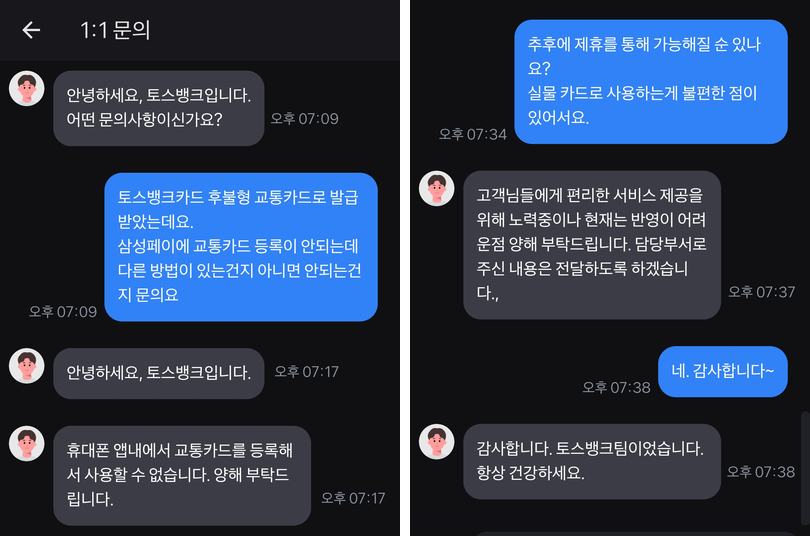
Task: Click agent avatar next to 고객님들에게 편리한 message
Action: pyautogui.click(x=437, y=188)
